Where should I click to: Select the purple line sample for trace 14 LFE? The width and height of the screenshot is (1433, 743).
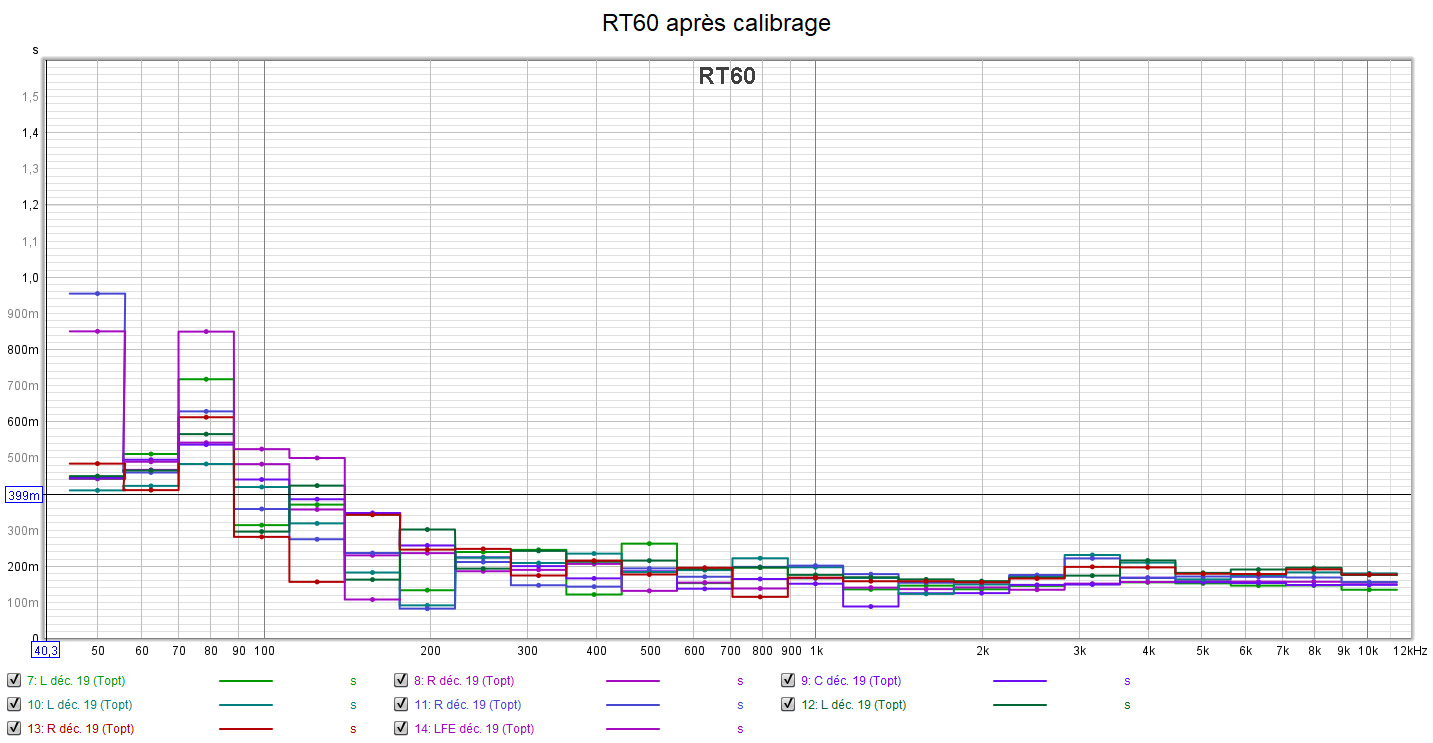[x=632, y=729]
